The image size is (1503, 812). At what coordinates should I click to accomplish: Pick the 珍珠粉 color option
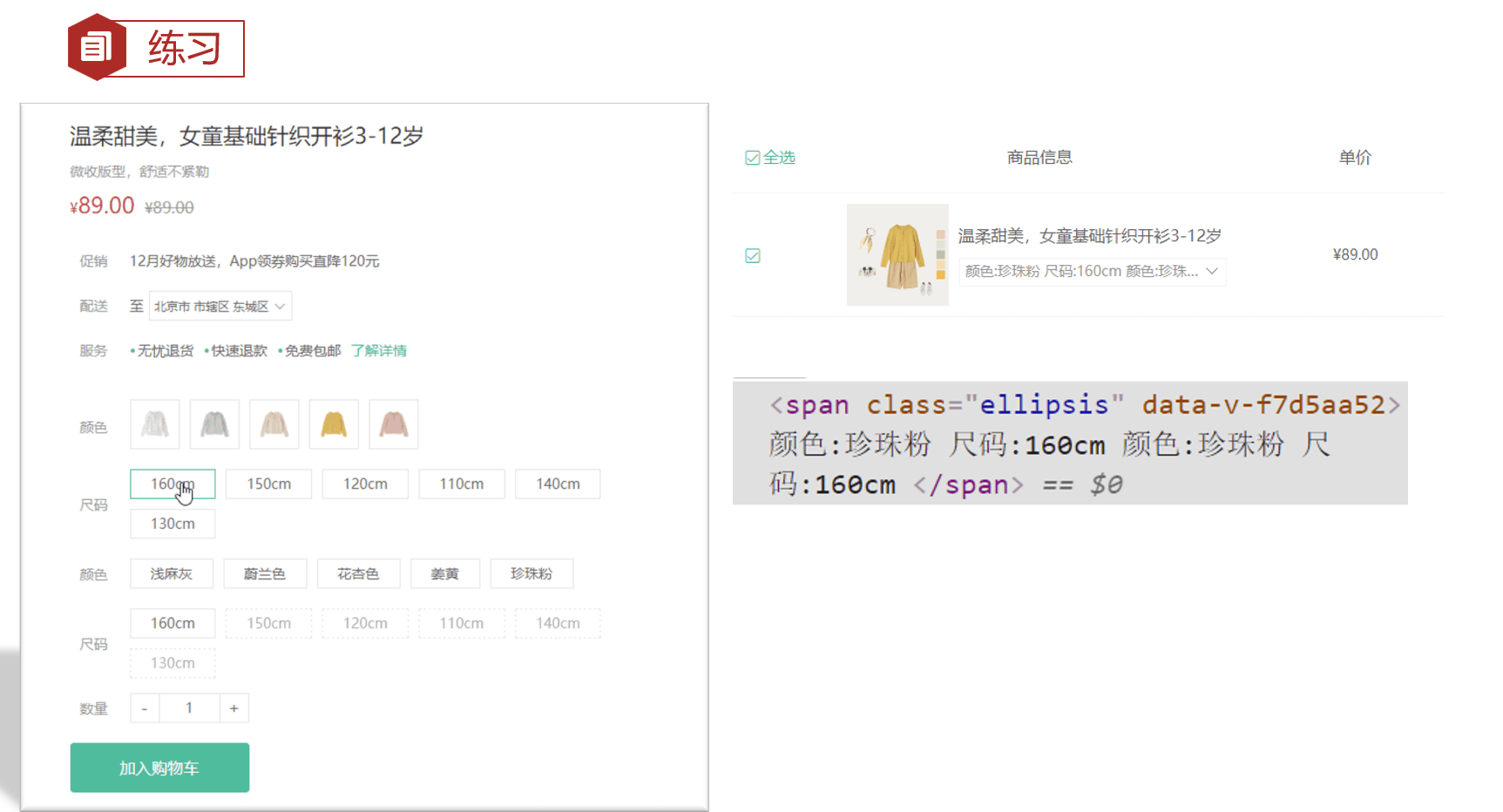(x=531, y=573)
